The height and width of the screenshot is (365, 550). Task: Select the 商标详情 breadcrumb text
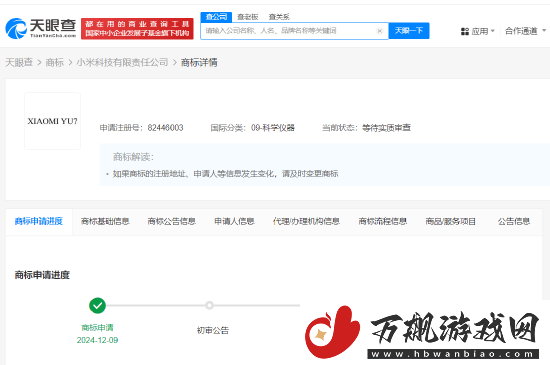coord(199,62)
